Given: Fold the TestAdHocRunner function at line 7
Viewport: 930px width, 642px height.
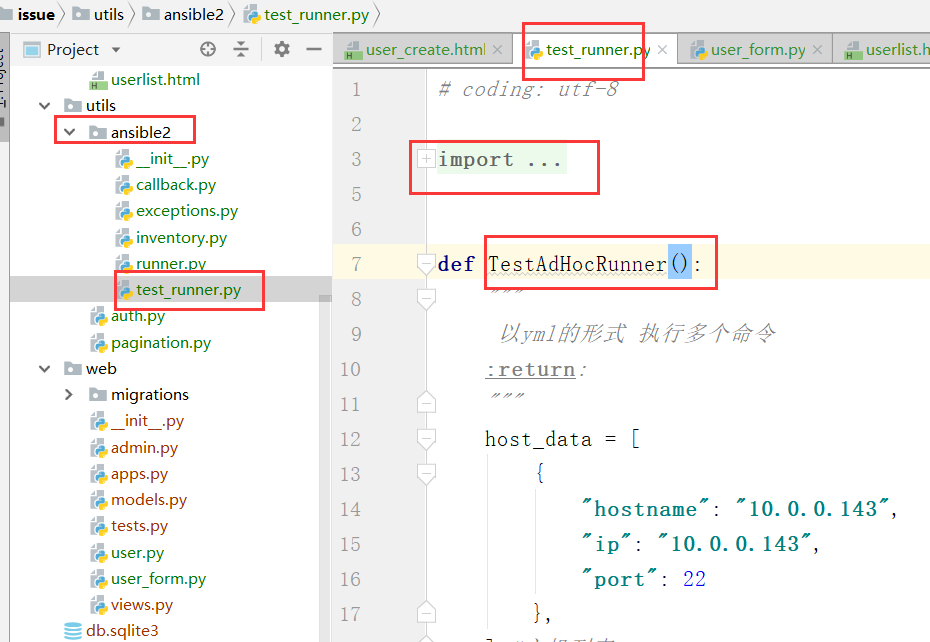Looking at the screenshot, I should (x=426, y=263).
